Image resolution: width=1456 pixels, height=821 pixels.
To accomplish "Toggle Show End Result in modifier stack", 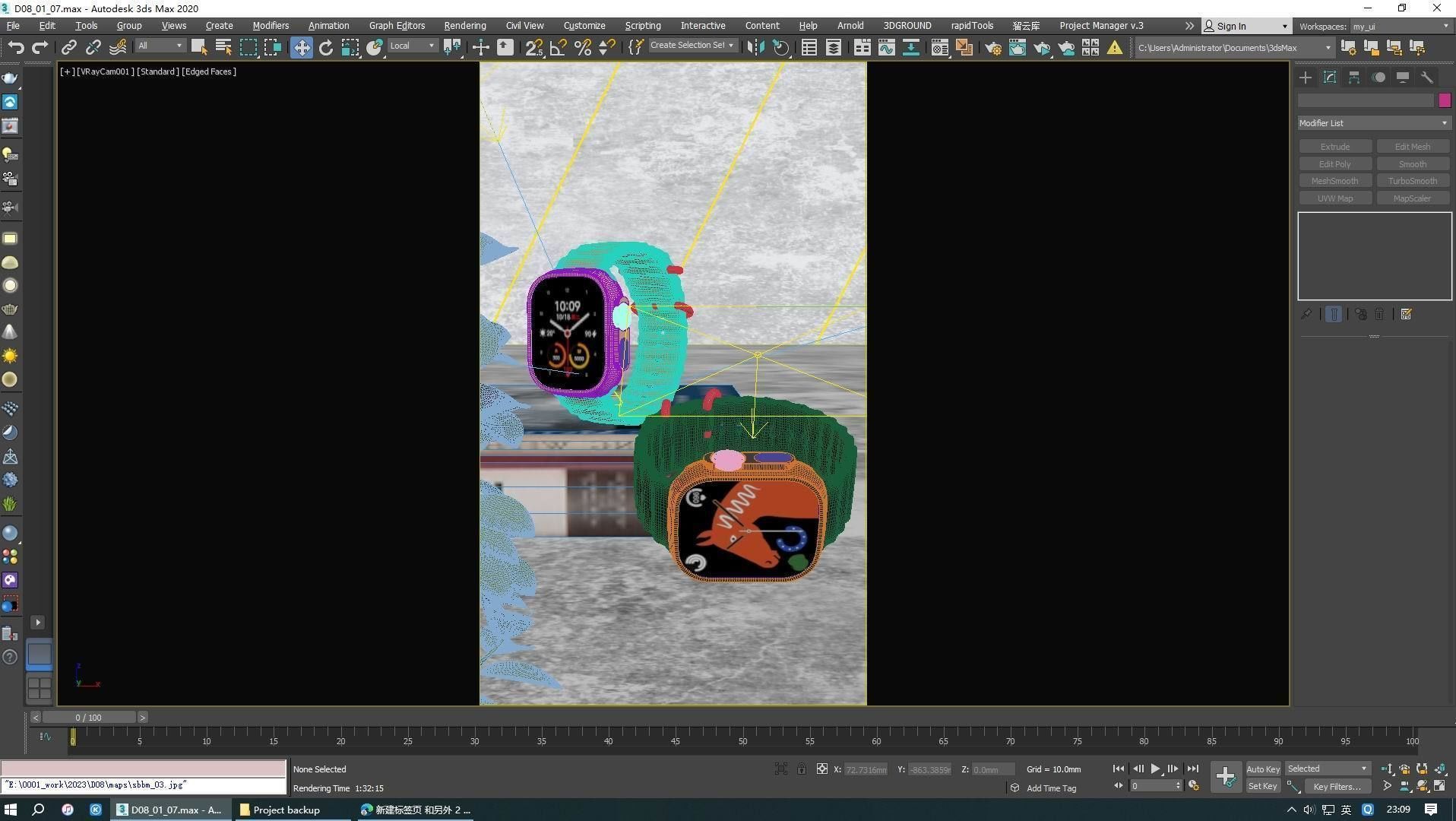I will pyautogui.click(x=1334, y=314).
